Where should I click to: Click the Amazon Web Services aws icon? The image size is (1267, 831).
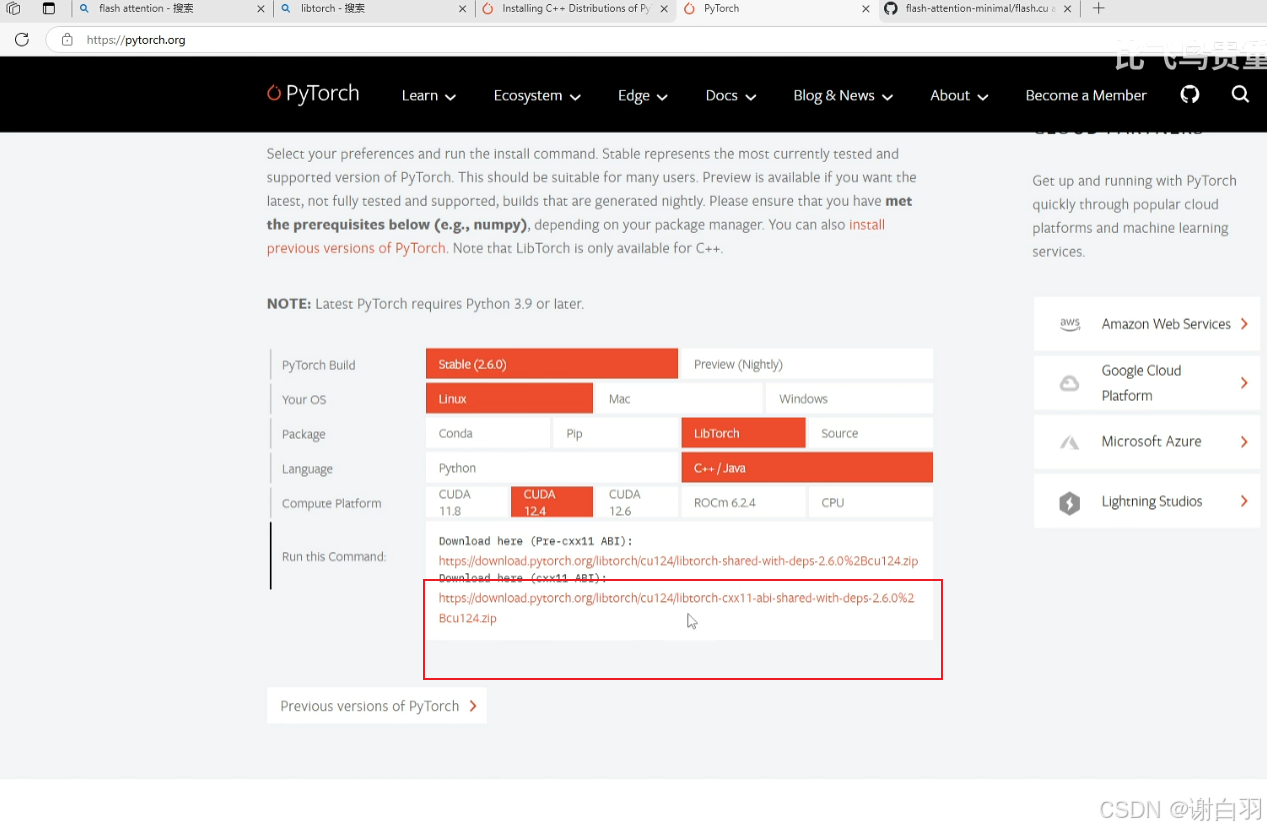point(1069,324)
